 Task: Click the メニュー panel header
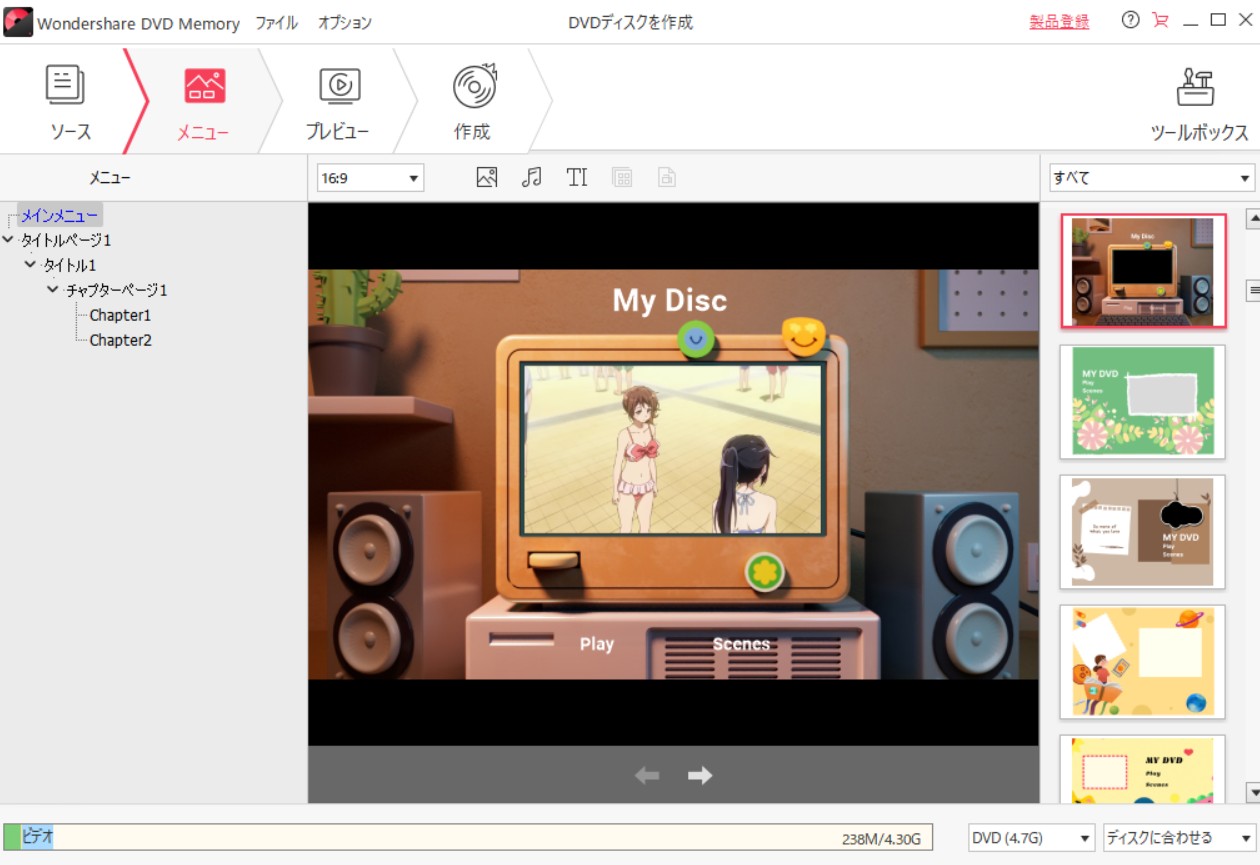coord(110,178)
